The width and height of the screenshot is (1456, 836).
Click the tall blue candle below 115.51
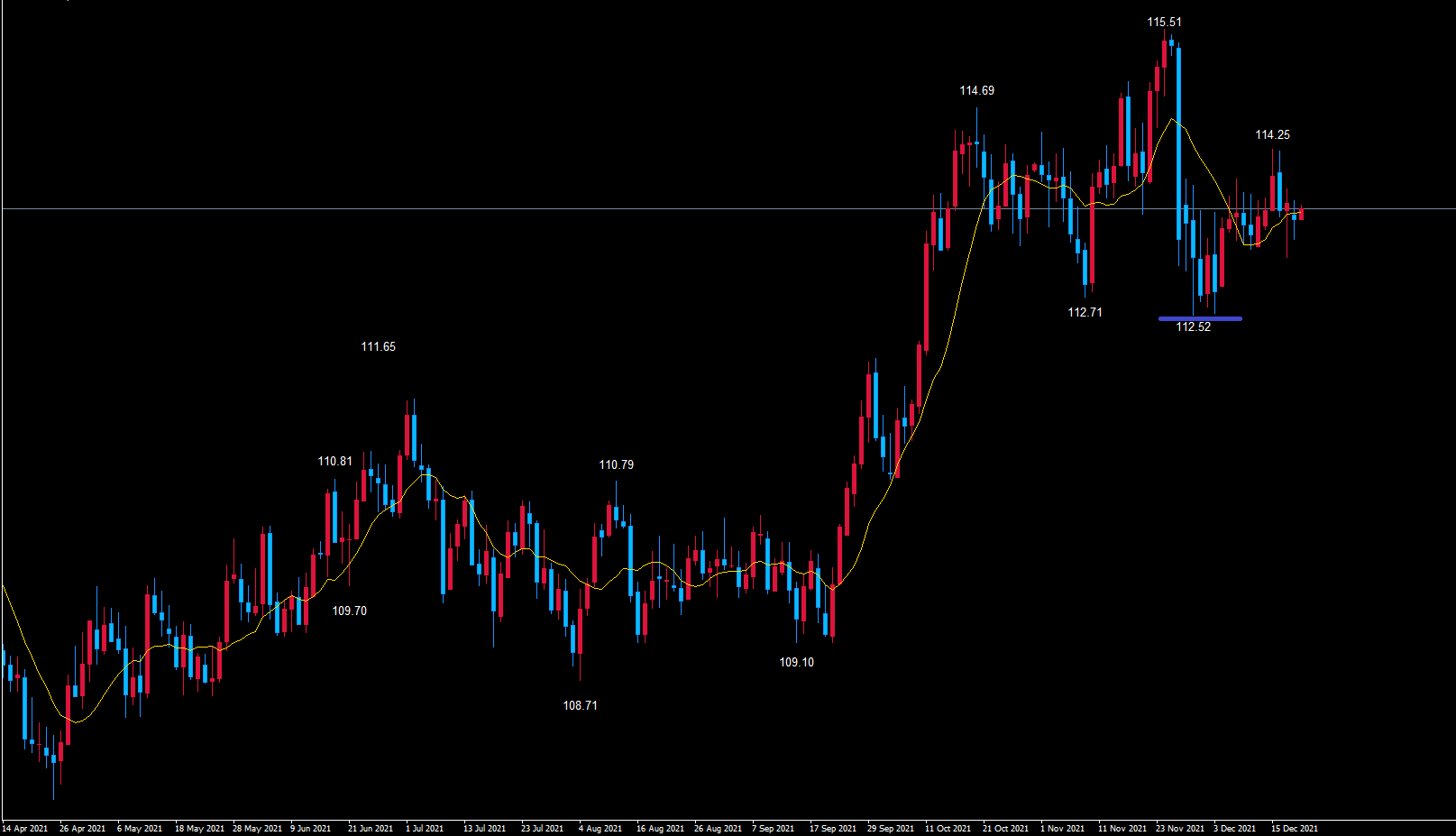[1178, 144]
